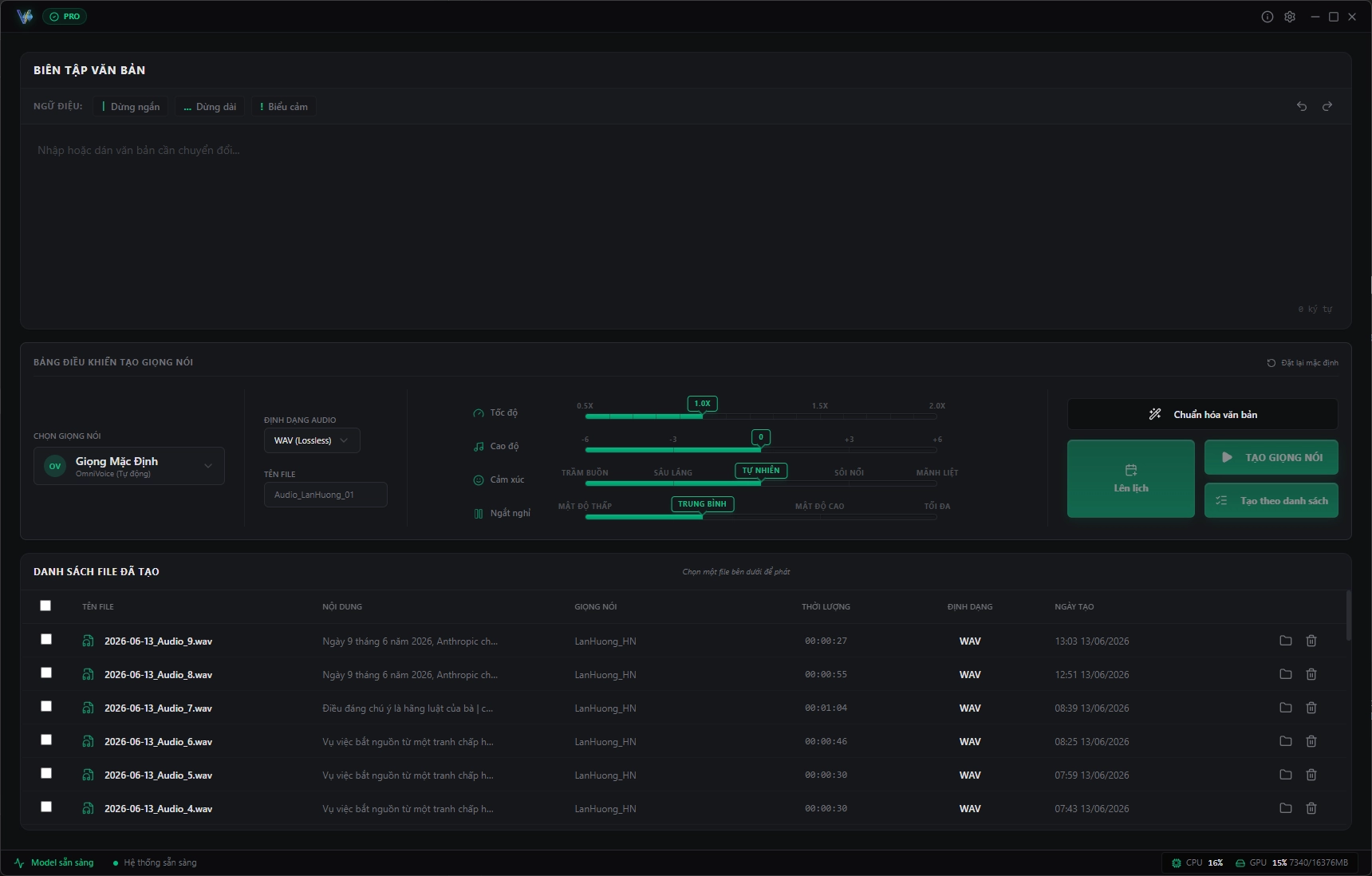Open the WAV (Lossless) format dropdown
1372x876 pixels.
[312, 440]
